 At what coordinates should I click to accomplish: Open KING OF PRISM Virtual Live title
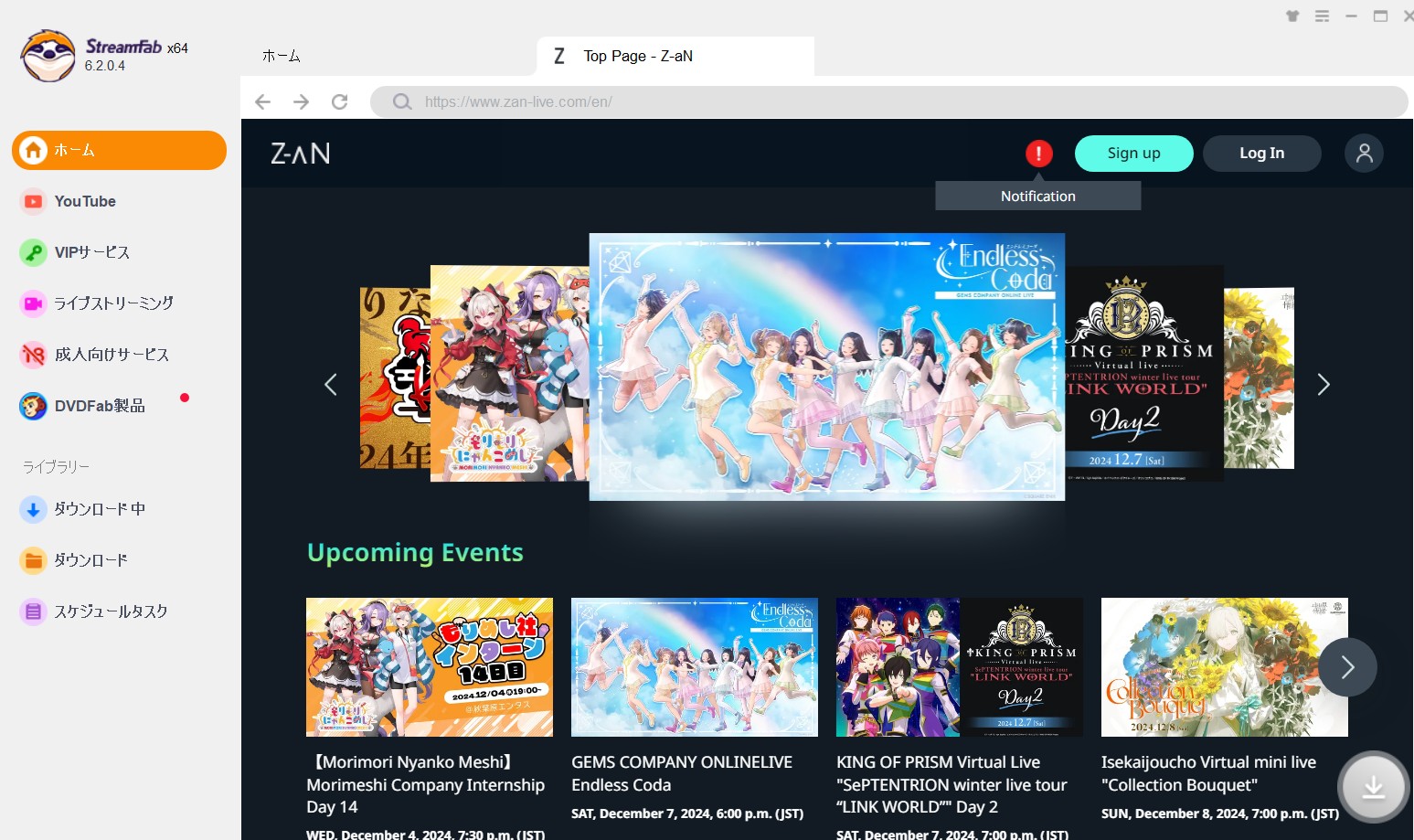952,784
